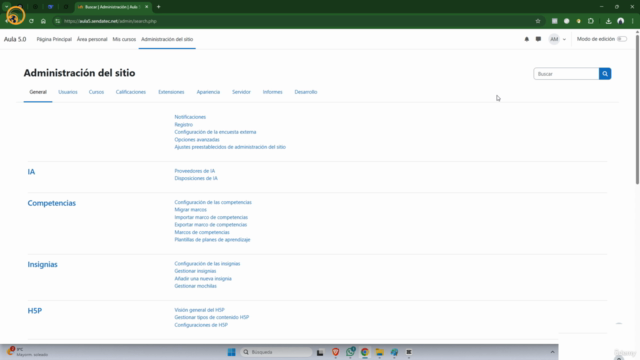Switch to the Calificaciones tab

131,92
